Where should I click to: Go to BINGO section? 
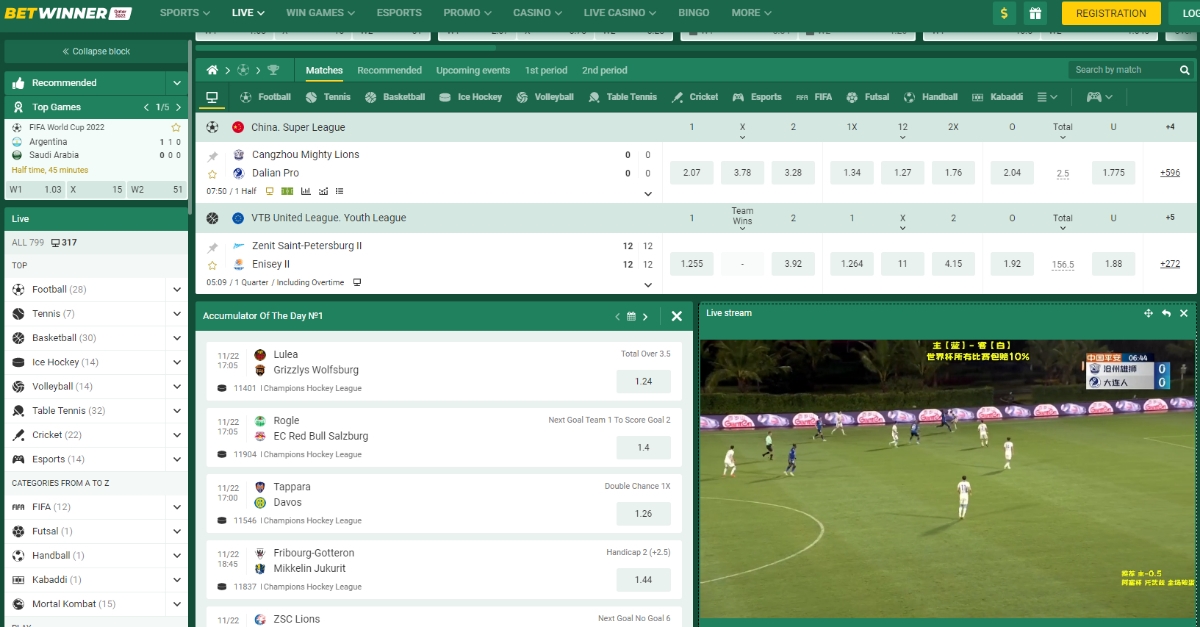coord(694,13)
